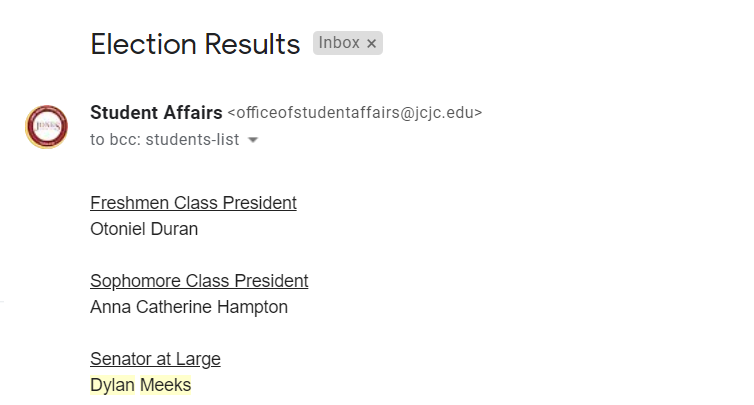Click the sender name Student Affairs
Image resolution: width=754 pixels, height=405 pixels.
156,113
